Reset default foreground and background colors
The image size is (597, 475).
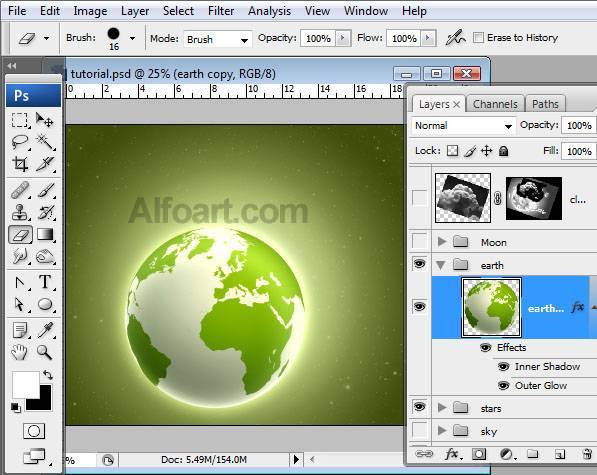tap(16, 407)
